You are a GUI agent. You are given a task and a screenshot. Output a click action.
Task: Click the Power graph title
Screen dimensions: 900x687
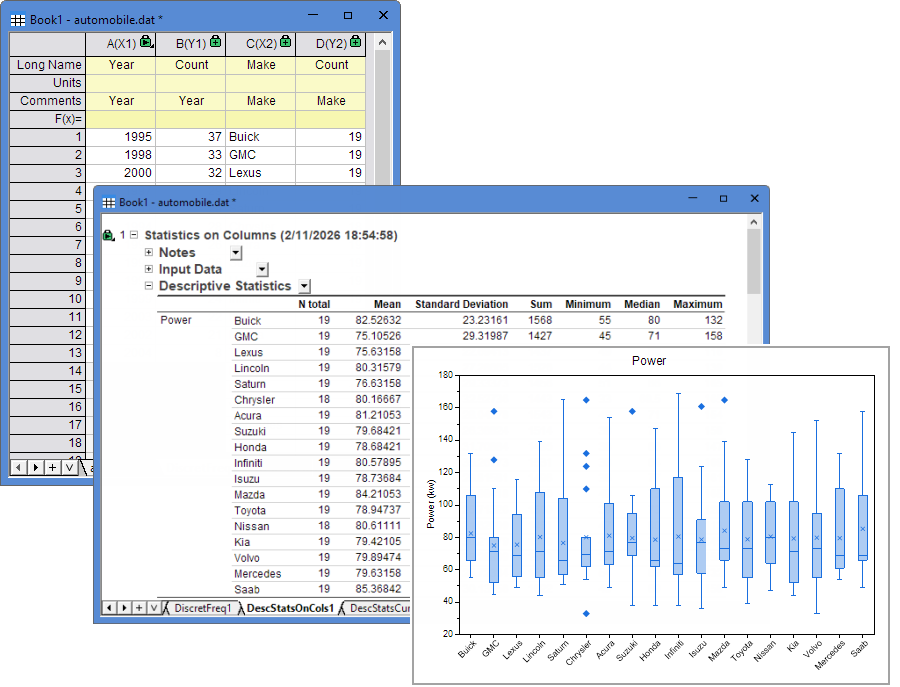[x=649, y=360]
